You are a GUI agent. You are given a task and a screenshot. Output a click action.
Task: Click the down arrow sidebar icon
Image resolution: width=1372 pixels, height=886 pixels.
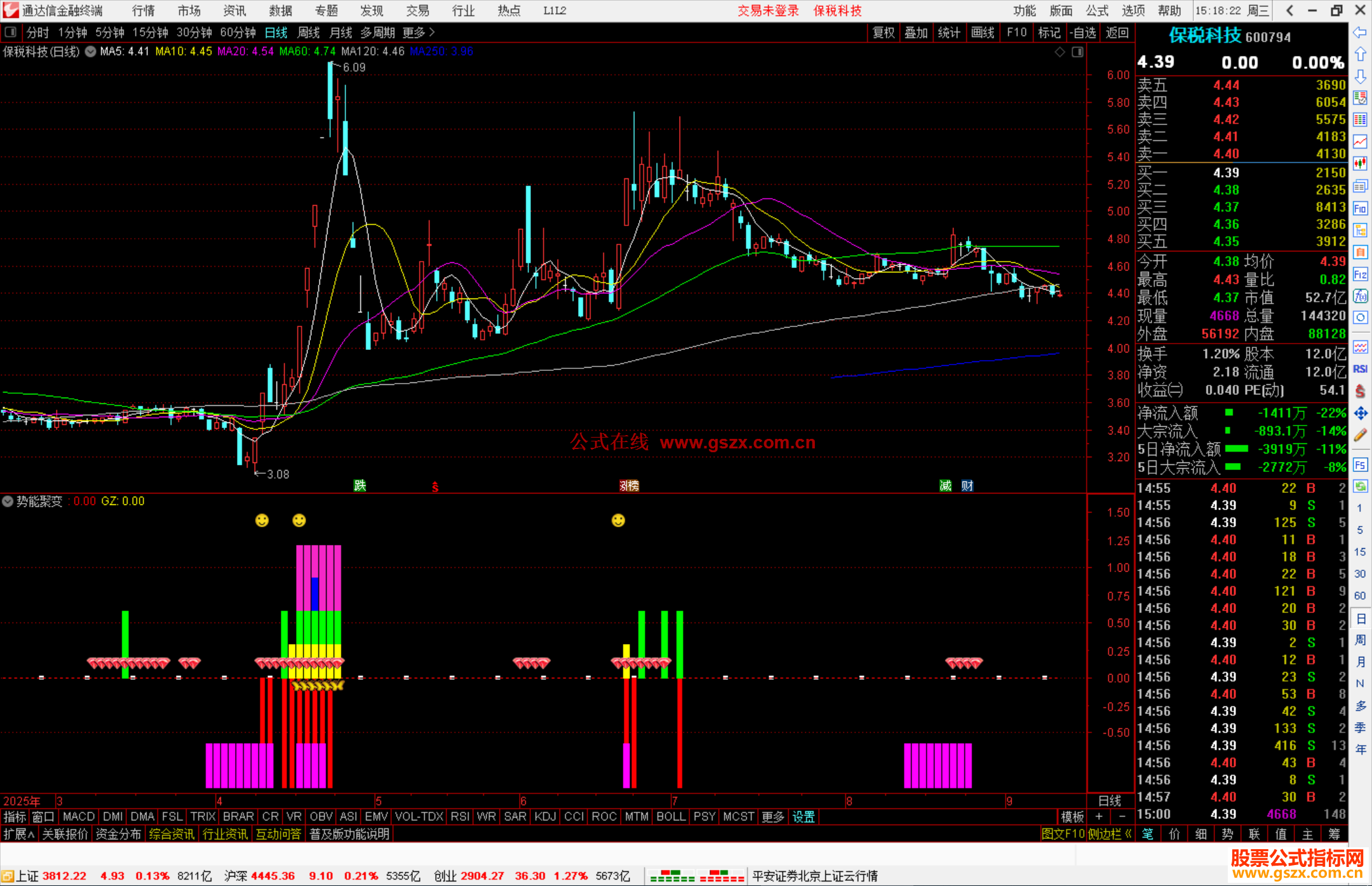pyautogui.click(x=1360, y=77)
